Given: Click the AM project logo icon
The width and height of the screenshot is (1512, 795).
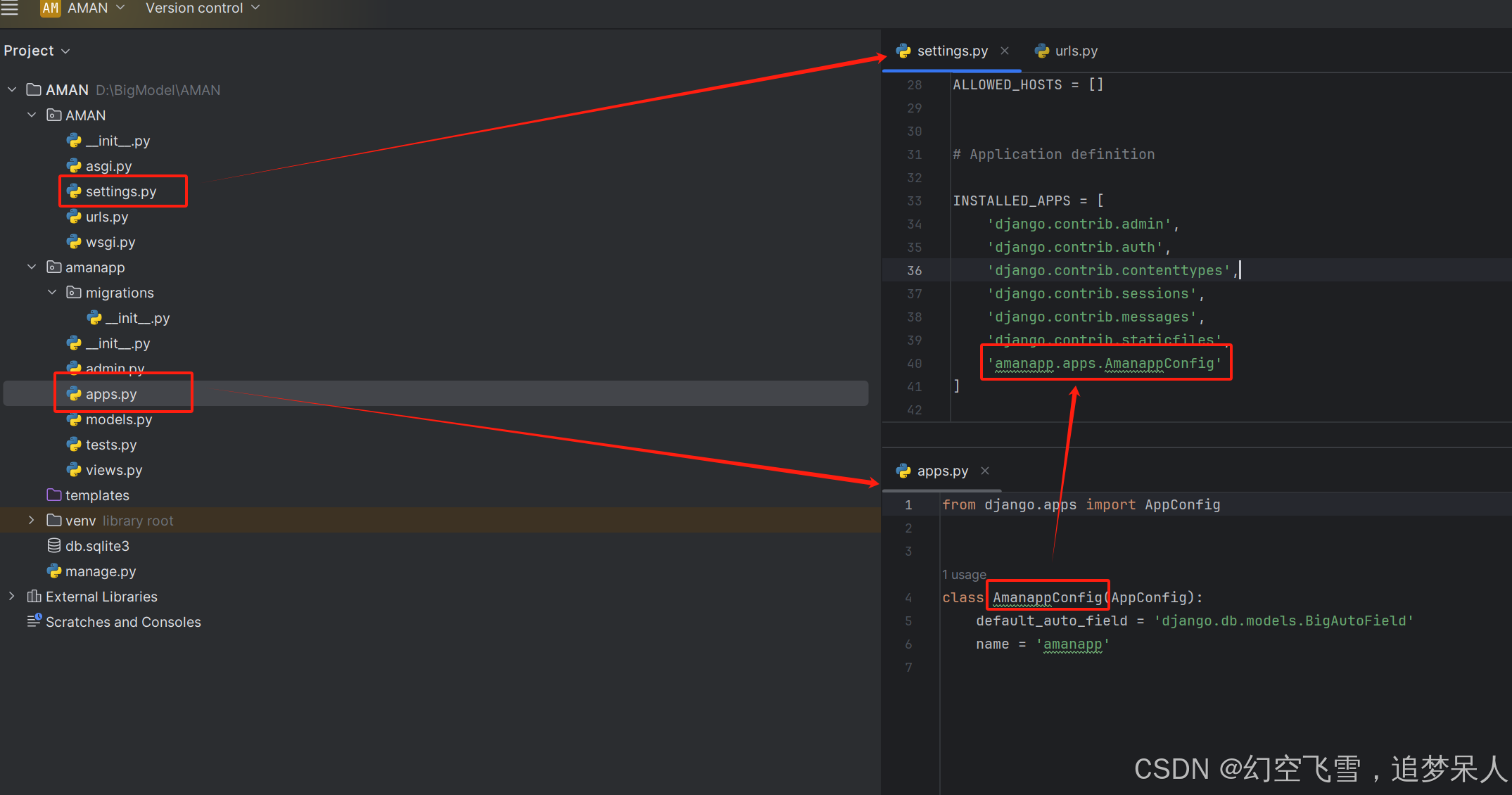Looking at the screenshot, I should (49, 8).
